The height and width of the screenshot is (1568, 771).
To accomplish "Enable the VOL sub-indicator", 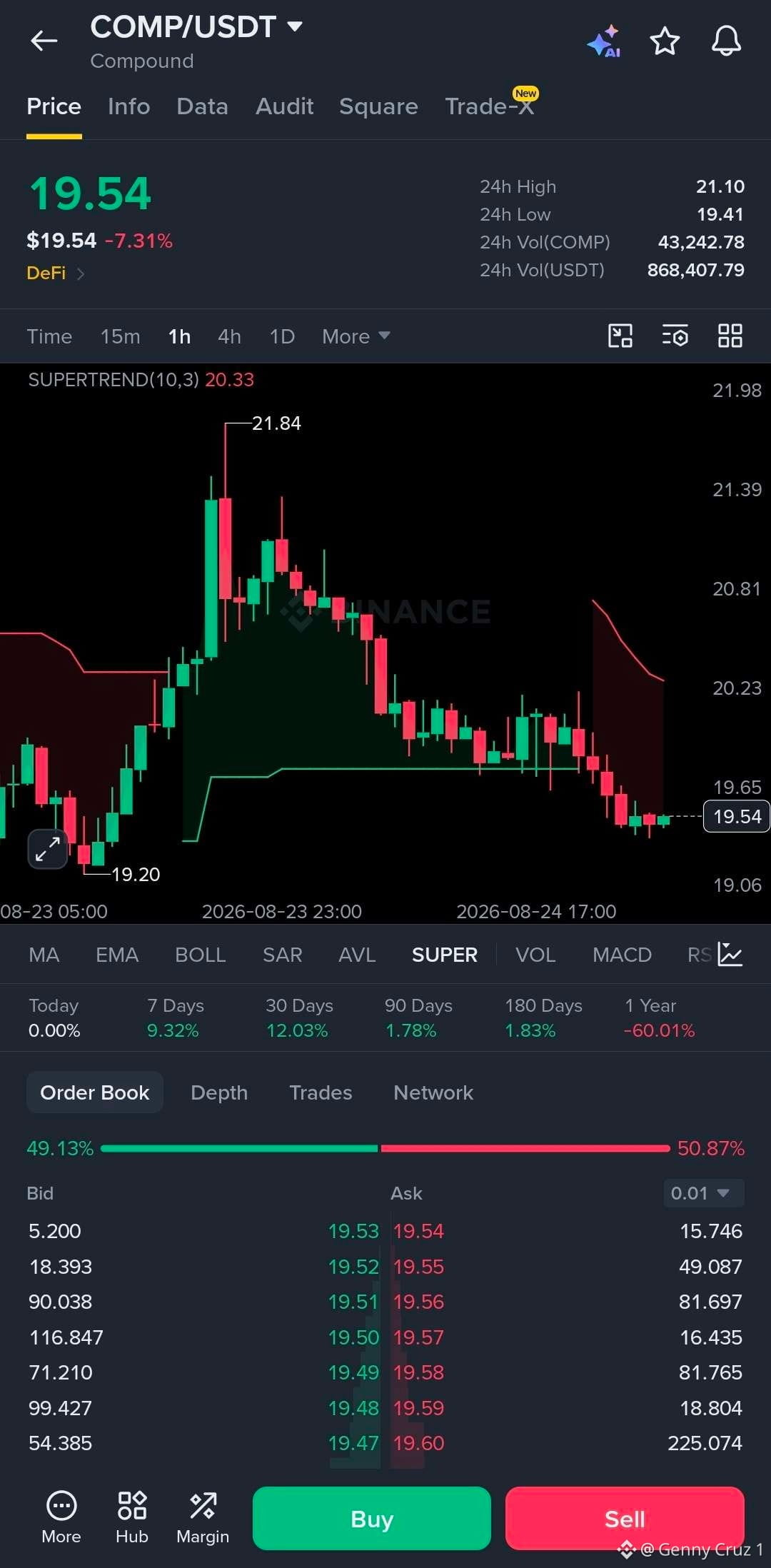I will click(535, 955).
